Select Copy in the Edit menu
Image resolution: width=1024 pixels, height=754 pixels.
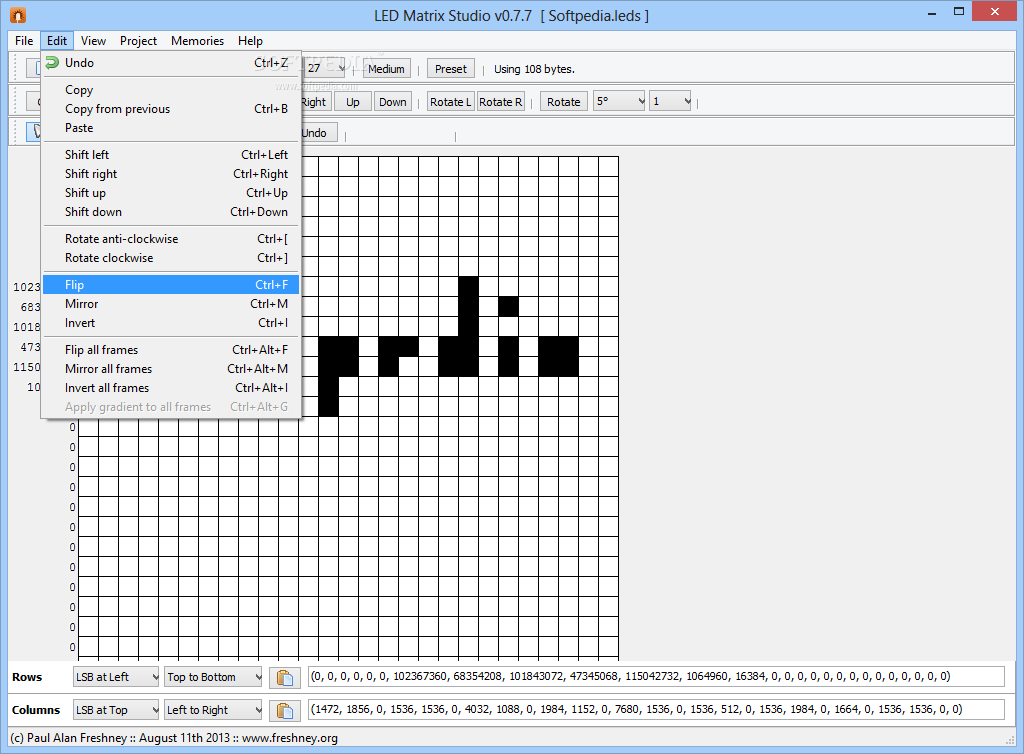point(171,90)
